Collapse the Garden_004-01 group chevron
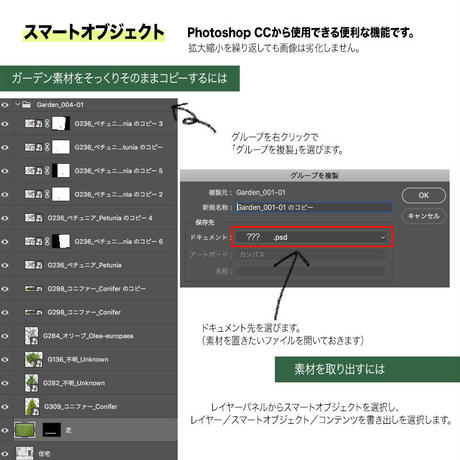460x460 pixels. point(18,105)
